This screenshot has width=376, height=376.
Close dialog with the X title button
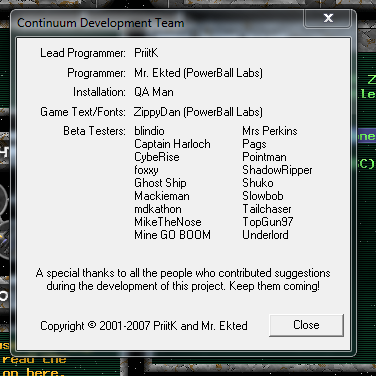coord(328,18)
